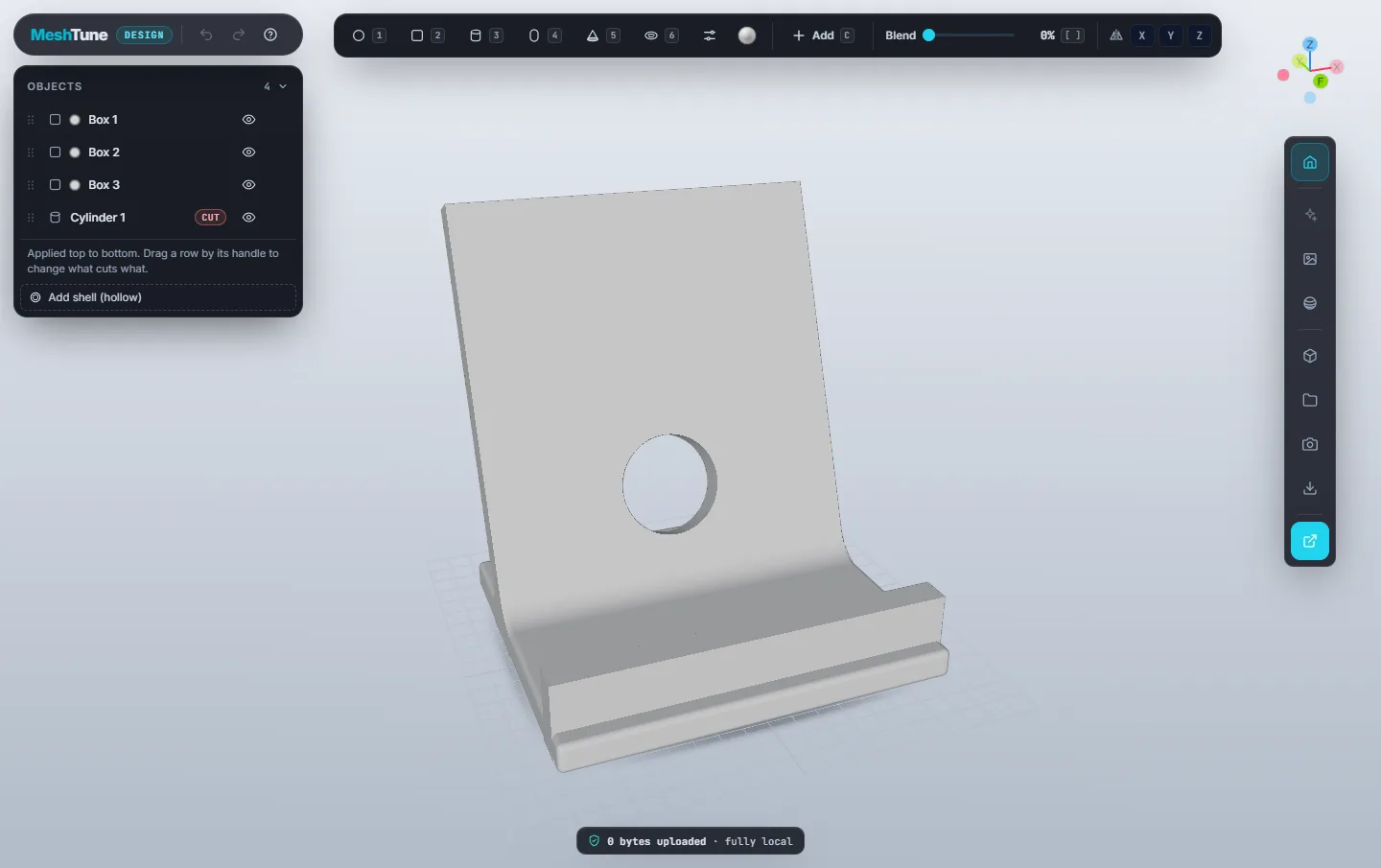Click the Add button with plus sign

coord(823,35)
